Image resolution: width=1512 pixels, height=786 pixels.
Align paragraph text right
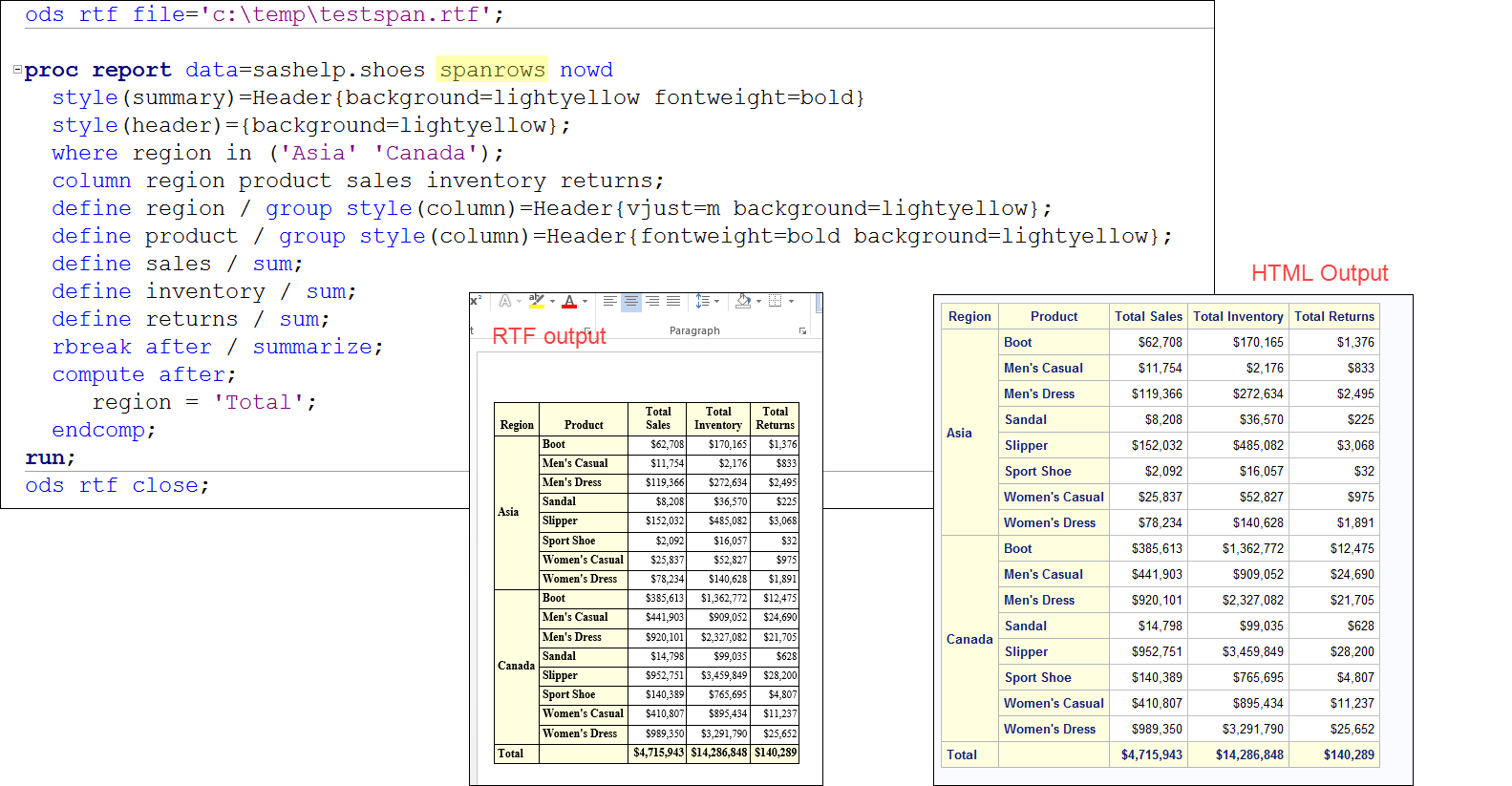tap(652, 301)
